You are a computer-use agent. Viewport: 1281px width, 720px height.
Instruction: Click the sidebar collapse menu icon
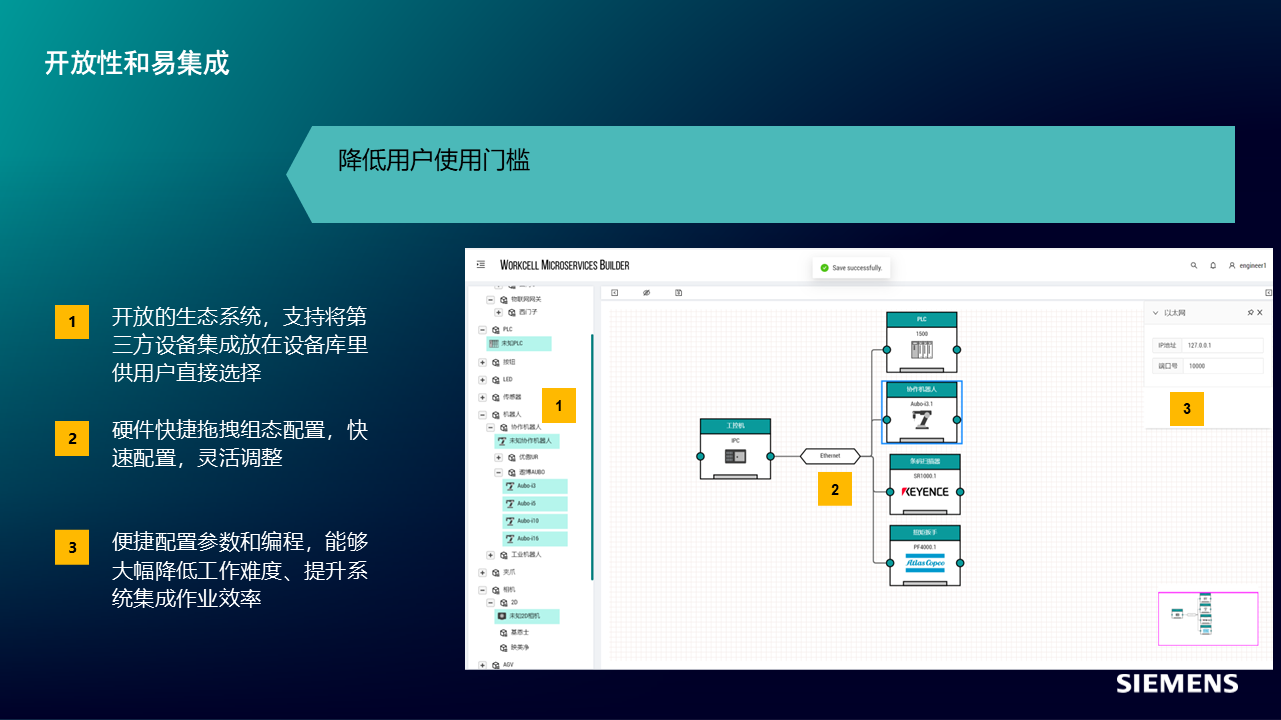click(x=481, y=265)
